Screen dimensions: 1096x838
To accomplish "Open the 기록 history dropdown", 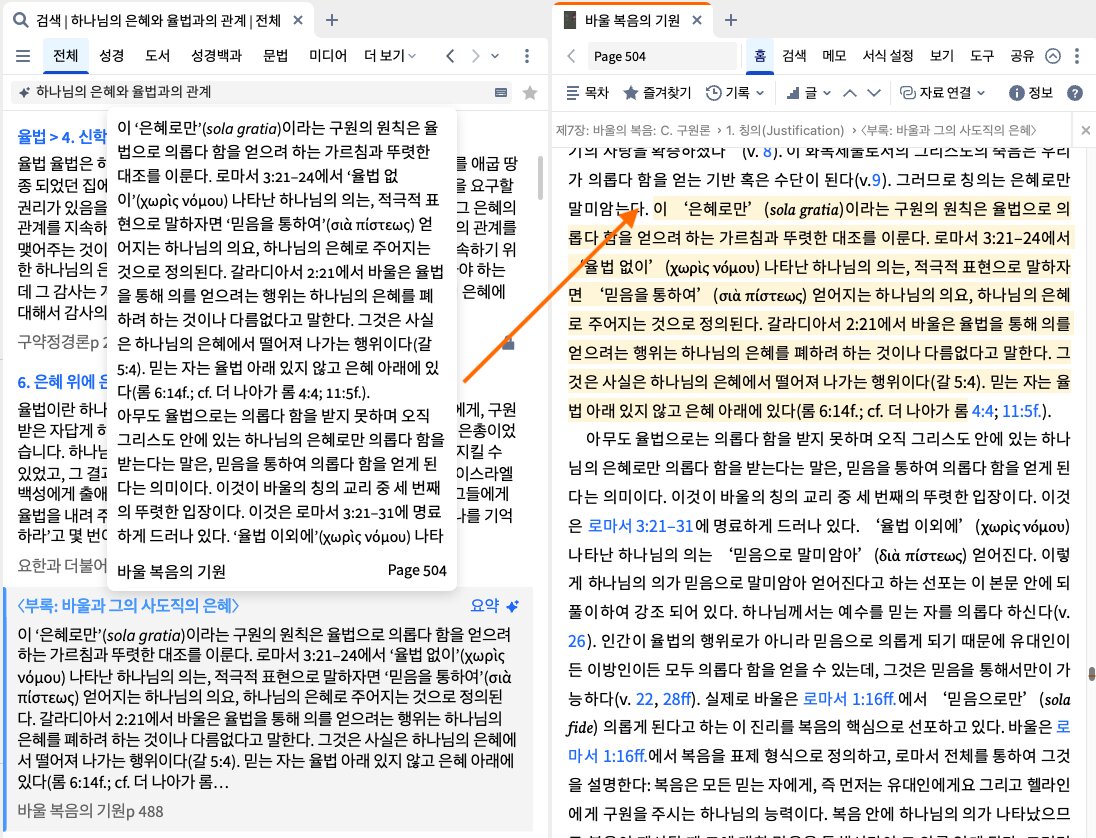I will (x=735, y=92).
